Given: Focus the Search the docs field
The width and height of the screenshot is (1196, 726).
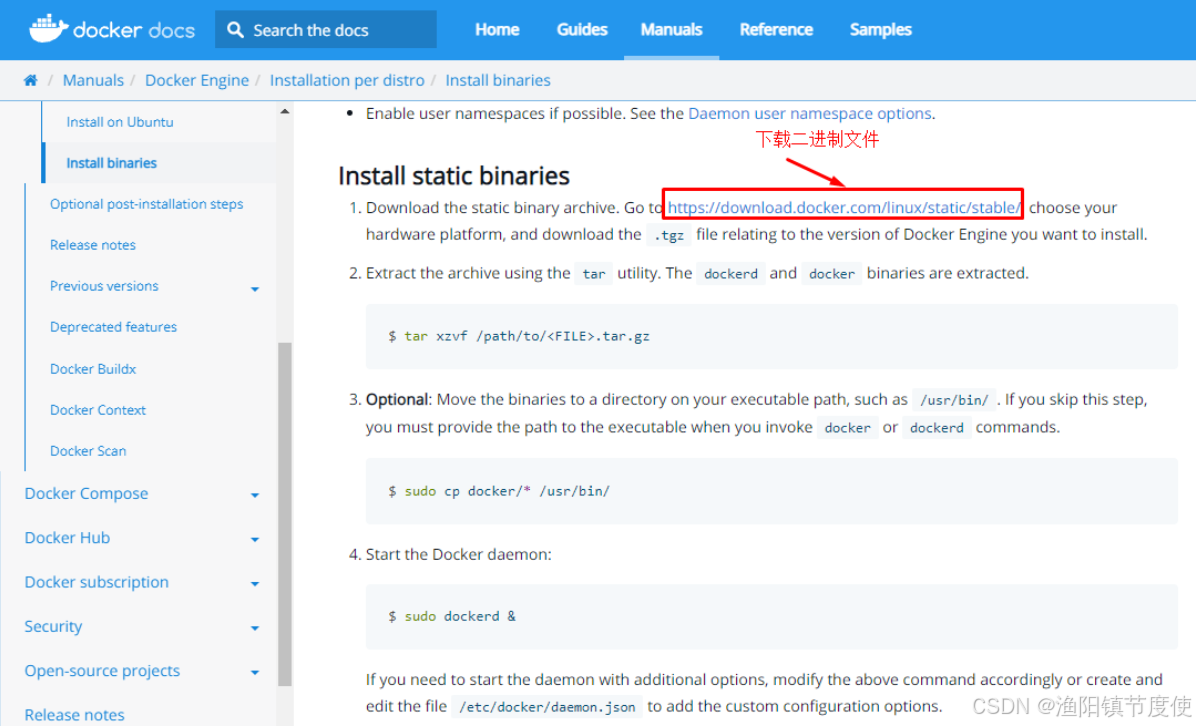Looking at the screenshot, I should click(x=326, y=30).
